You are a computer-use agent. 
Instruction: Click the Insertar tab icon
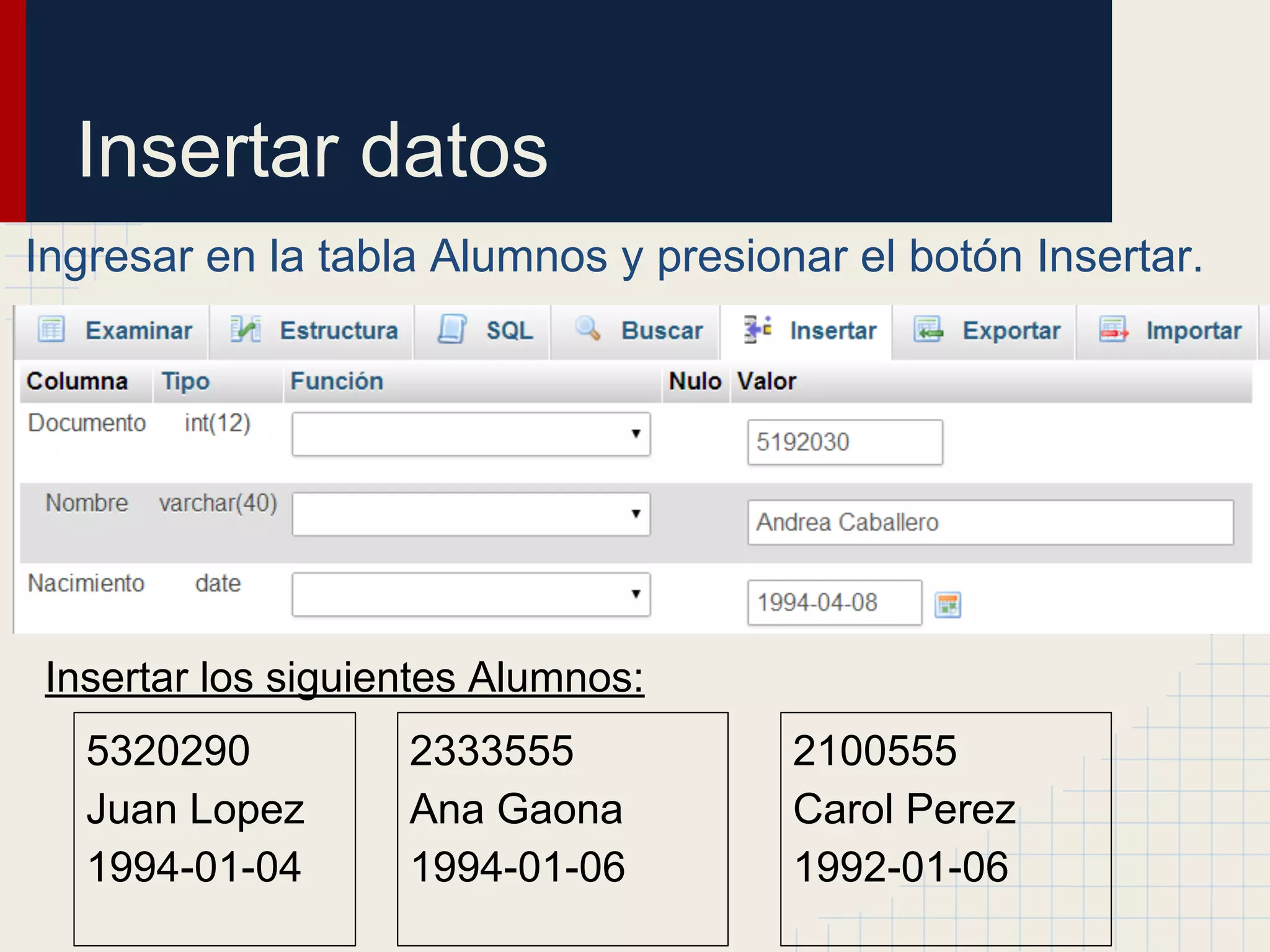(758, 328)
